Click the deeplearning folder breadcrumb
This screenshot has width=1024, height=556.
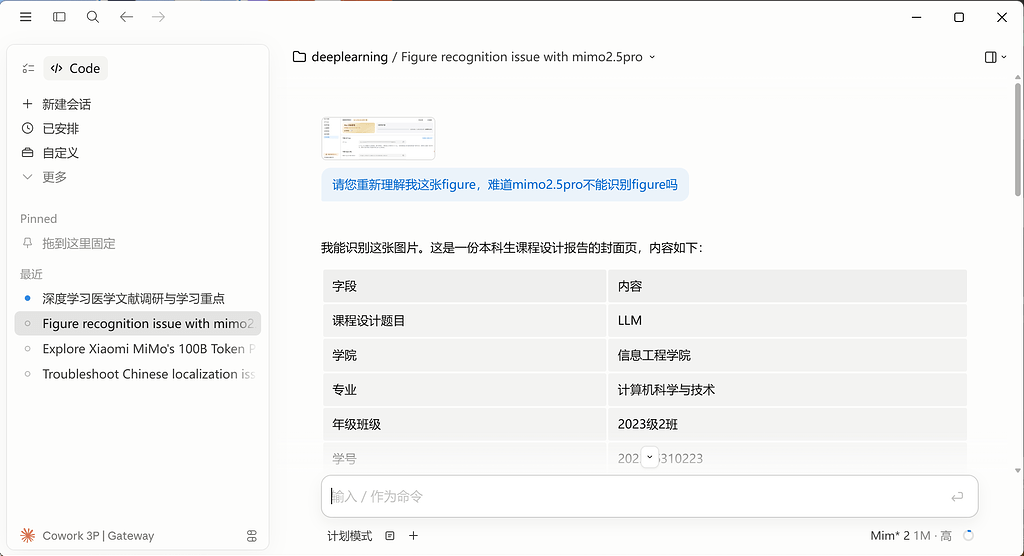349,57
